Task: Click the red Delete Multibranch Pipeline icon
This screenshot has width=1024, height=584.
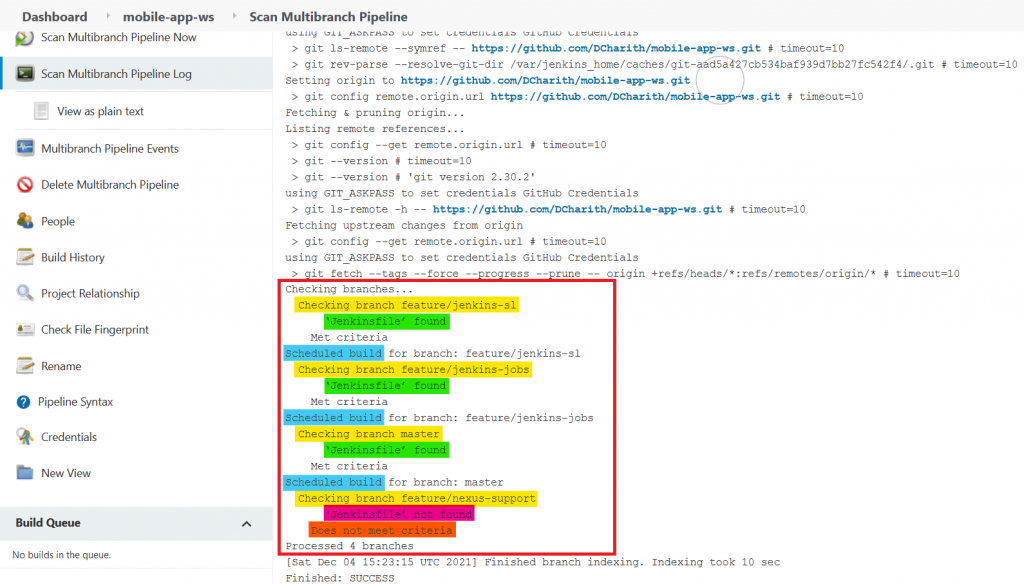Action: tap(25, 185)
